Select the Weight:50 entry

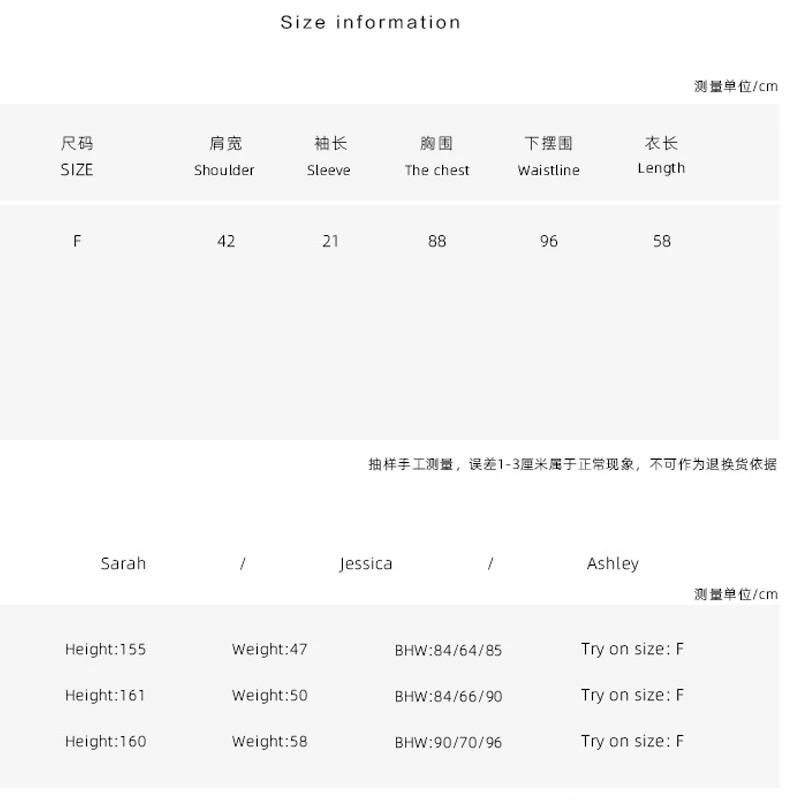(270, 695)
